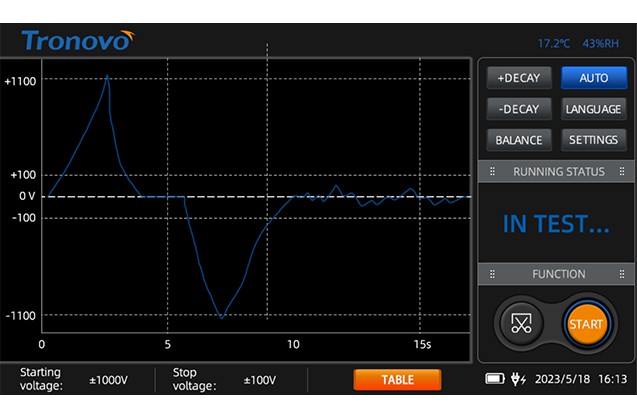
Task: Click the battery level icon
Action: (496, 379)
